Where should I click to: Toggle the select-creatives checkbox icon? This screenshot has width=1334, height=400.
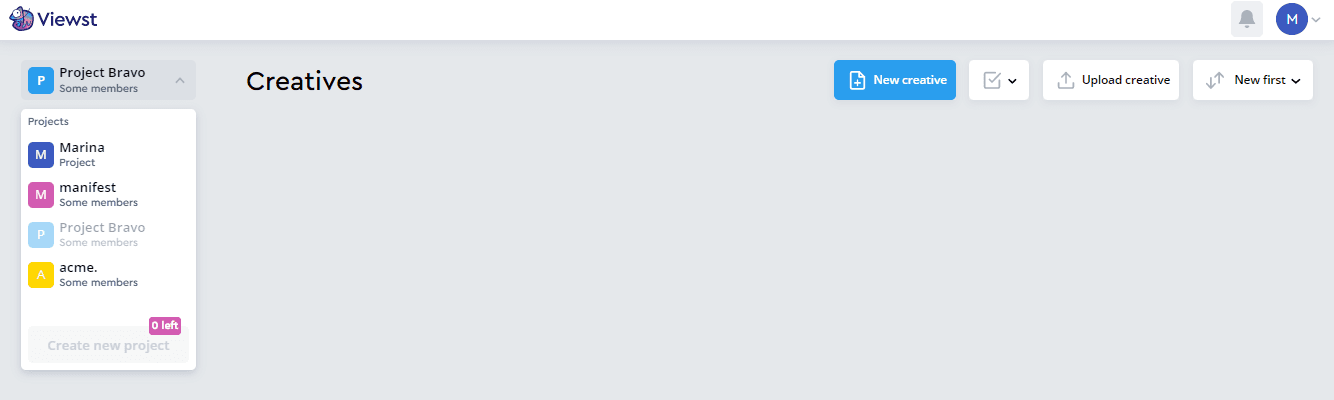click(x=992, y=80)
